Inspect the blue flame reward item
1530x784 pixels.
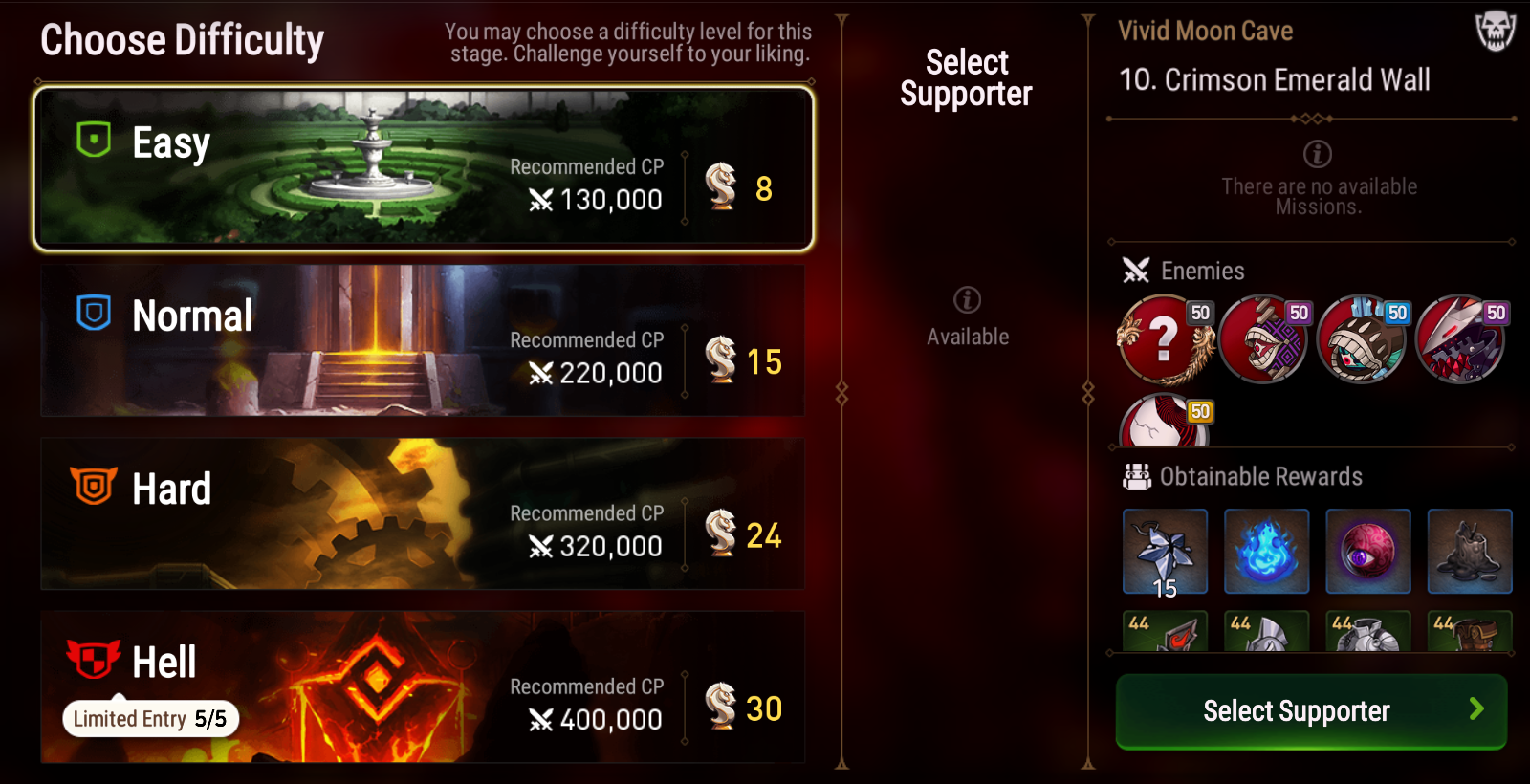(1266, 552)
